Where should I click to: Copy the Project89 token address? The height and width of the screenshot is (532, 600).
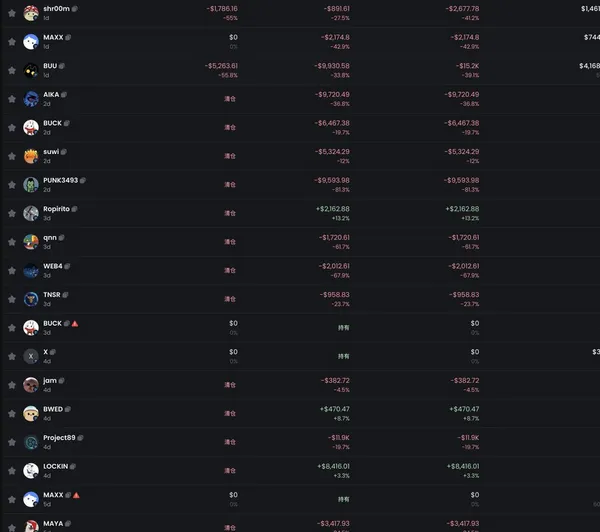(x=81, y=438)
